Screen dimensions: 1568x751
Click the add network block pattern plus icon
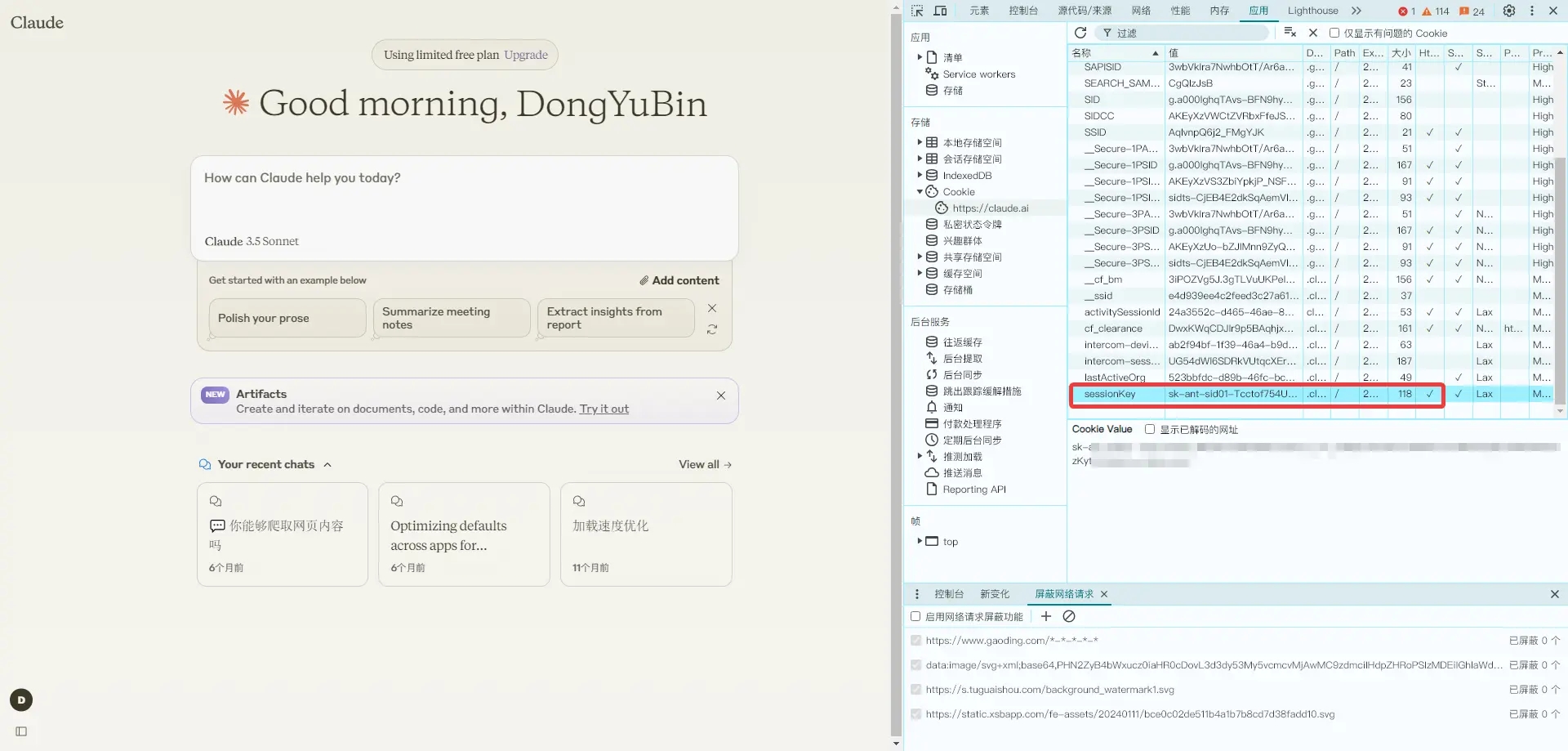1046,616
